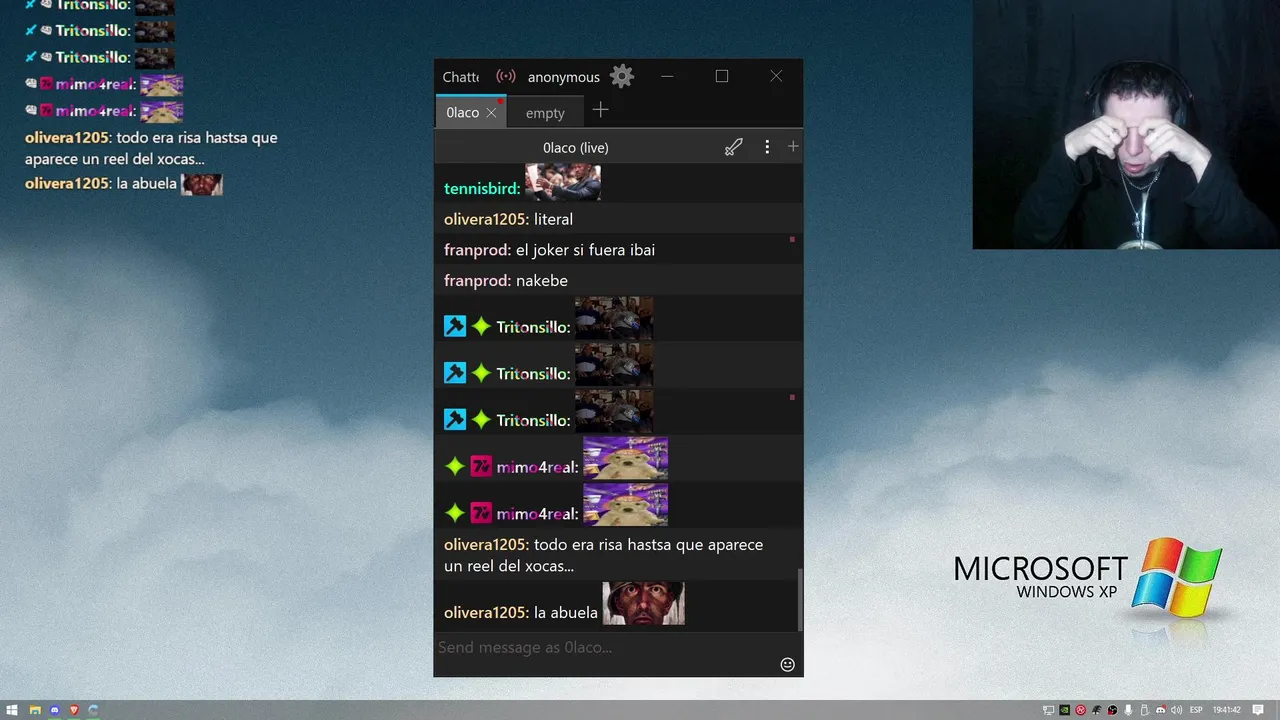Focus the Send message as 0laco field
The width and height of the screenshot is (1280, 720).
click(x=606, y=647)
